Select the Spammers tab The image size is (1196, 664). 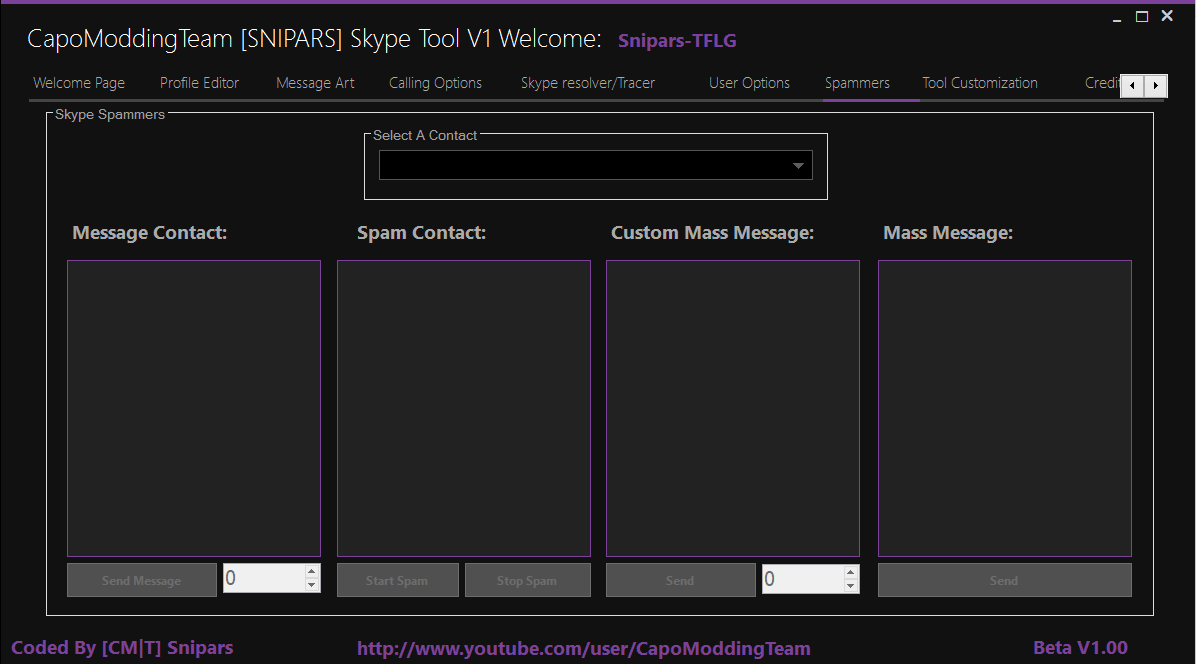[x=857, y=83]
